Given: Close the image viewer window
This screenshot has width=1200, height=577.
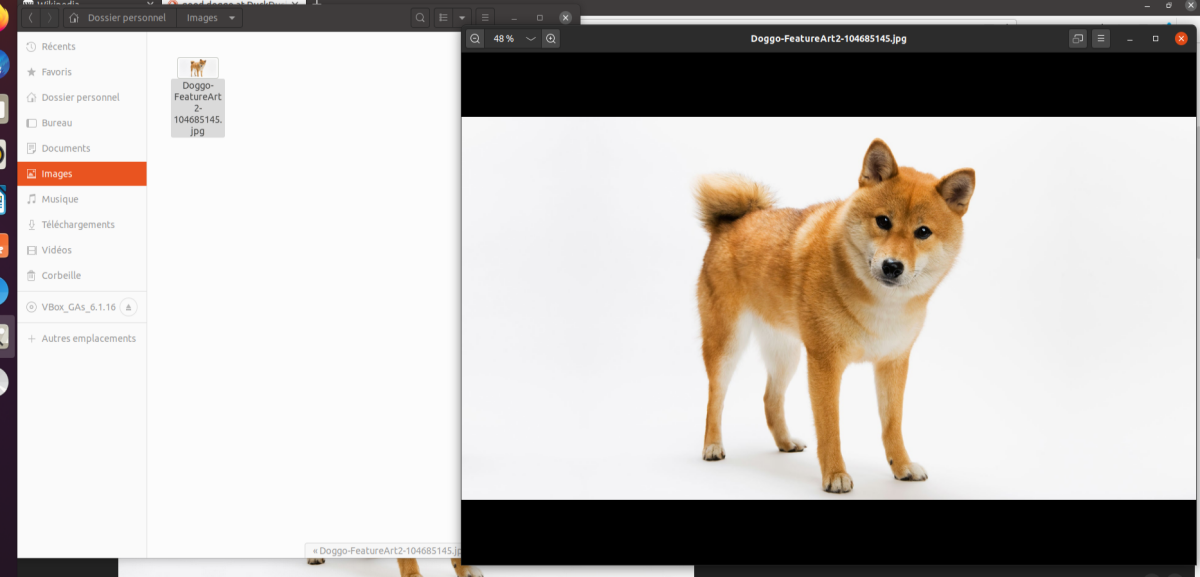Looking at the screenshot, I should pos(1182,39).
